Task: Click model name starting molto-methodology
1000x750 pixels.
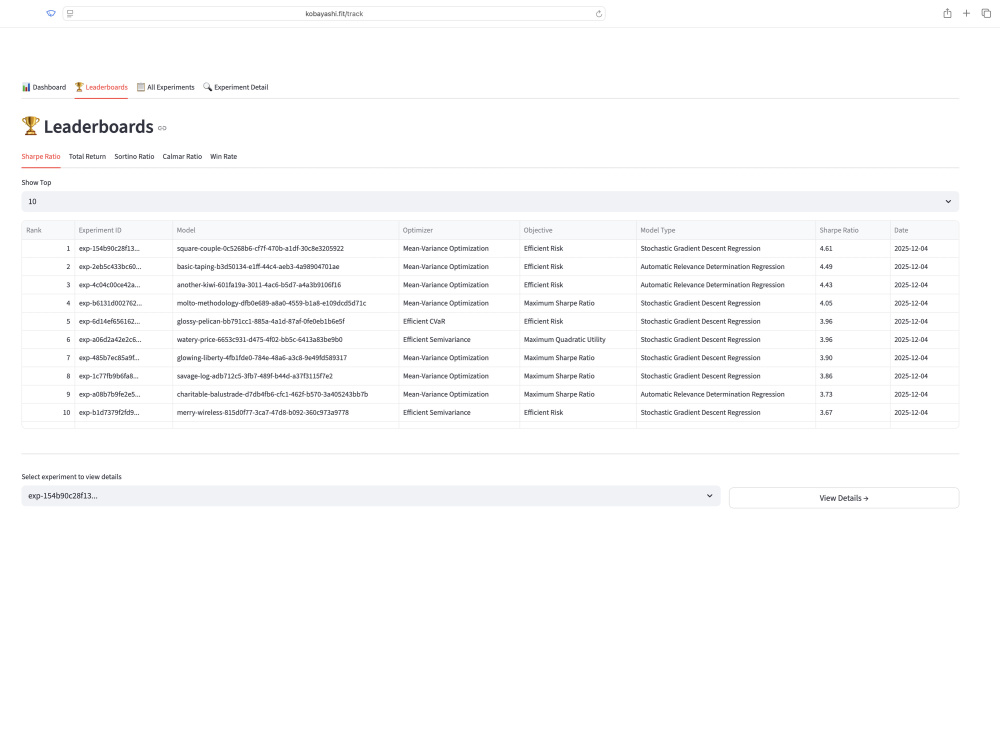Action: [272, 304]
